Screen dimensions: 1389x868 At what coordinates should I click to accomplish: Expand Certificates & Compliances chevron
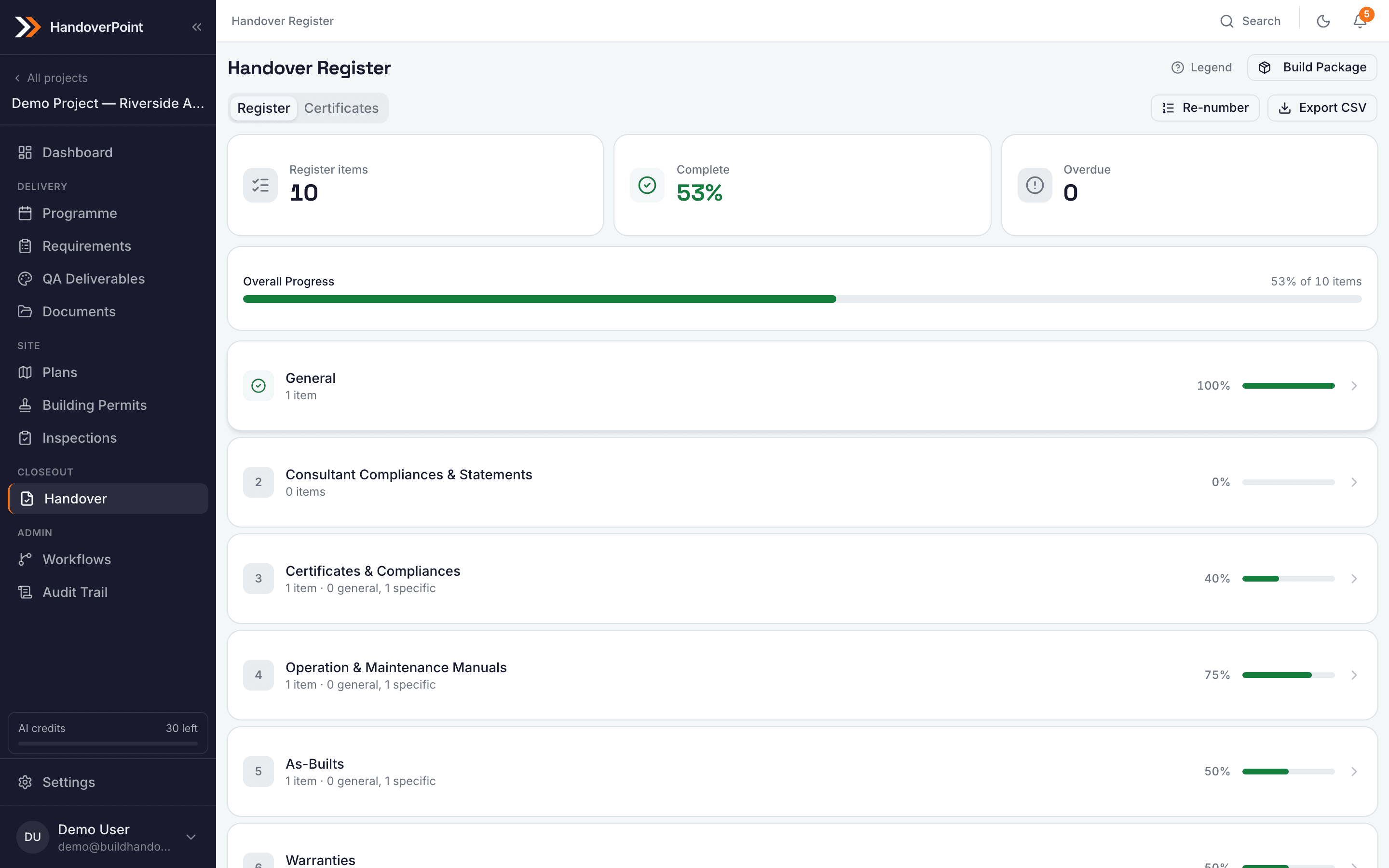point(1354,579)
